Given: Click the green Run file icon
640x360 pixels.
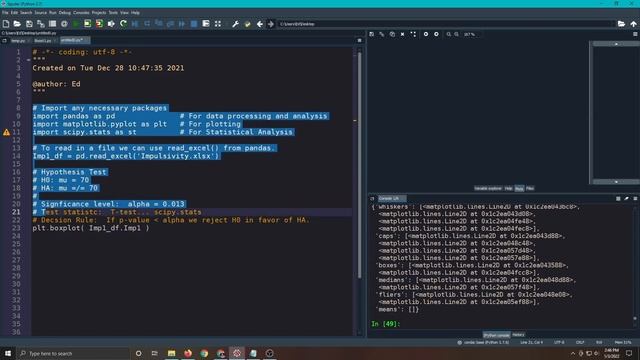Looking at the screenshot, I should tap(76, 24).
